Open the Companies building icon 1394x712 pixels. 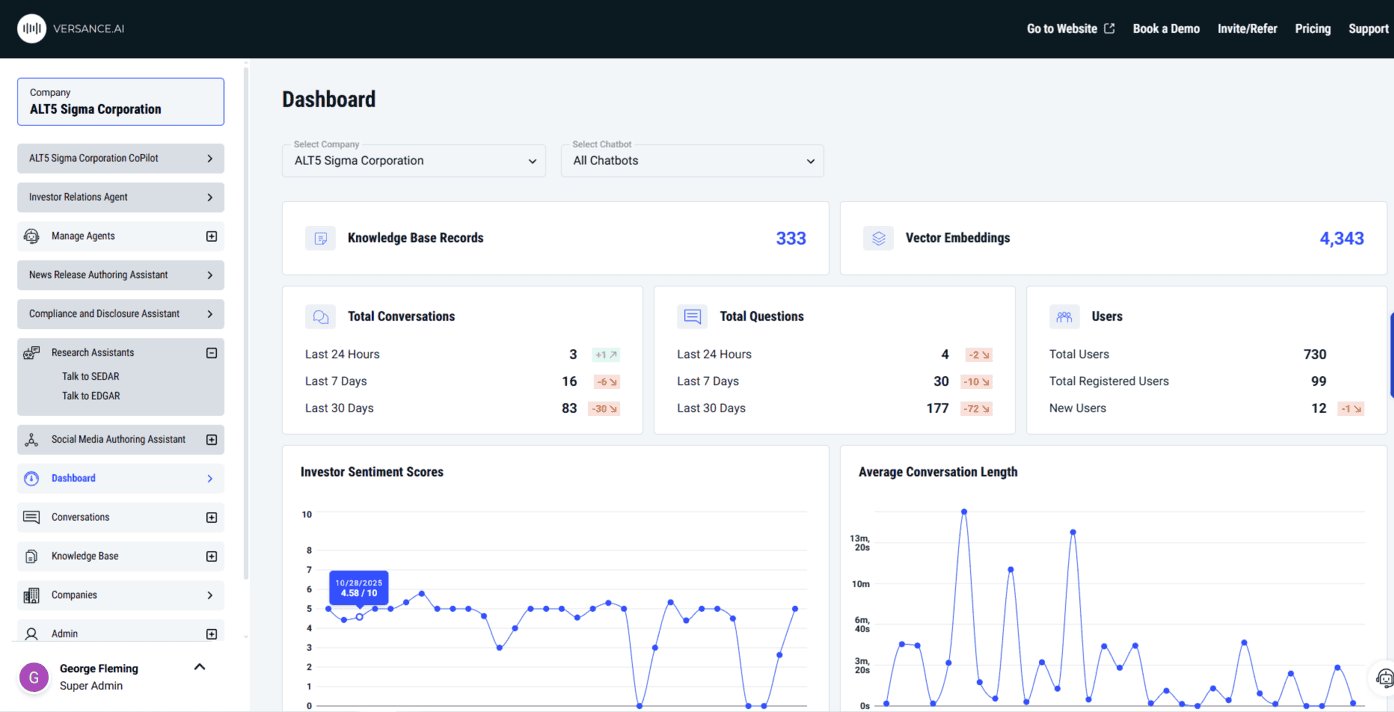tap(30, 594)
